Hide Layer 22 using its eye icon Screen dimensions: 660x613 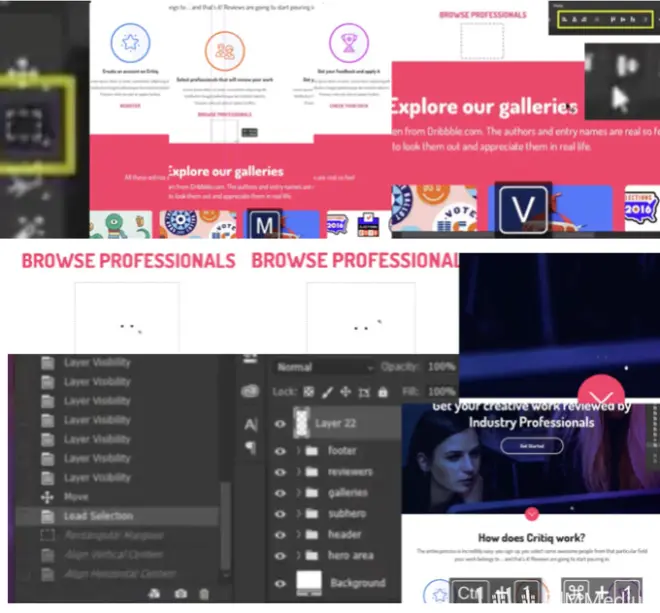click(x=280, y=424)
